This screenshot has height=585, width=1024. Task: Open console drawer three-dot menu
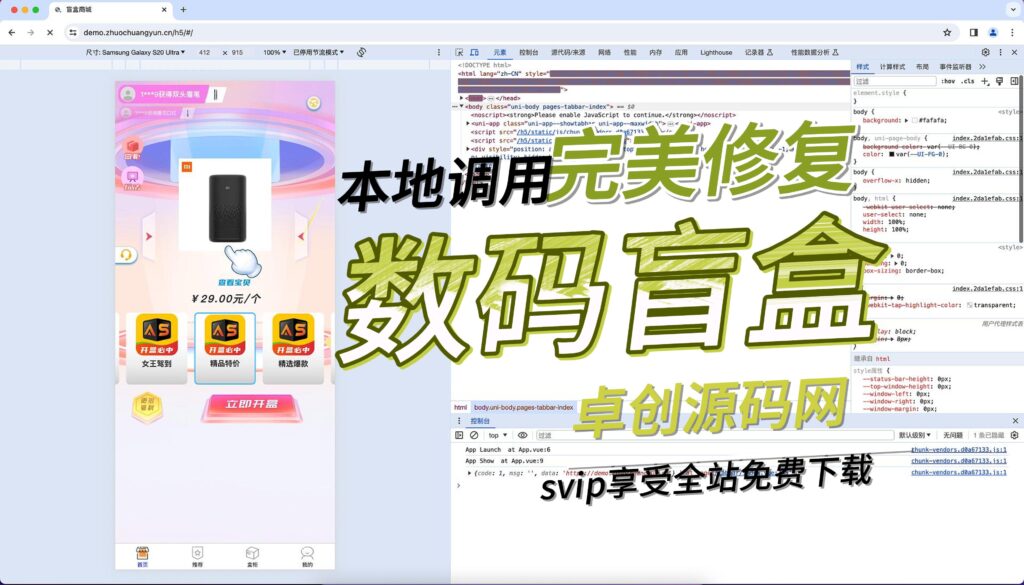(459, 421)
